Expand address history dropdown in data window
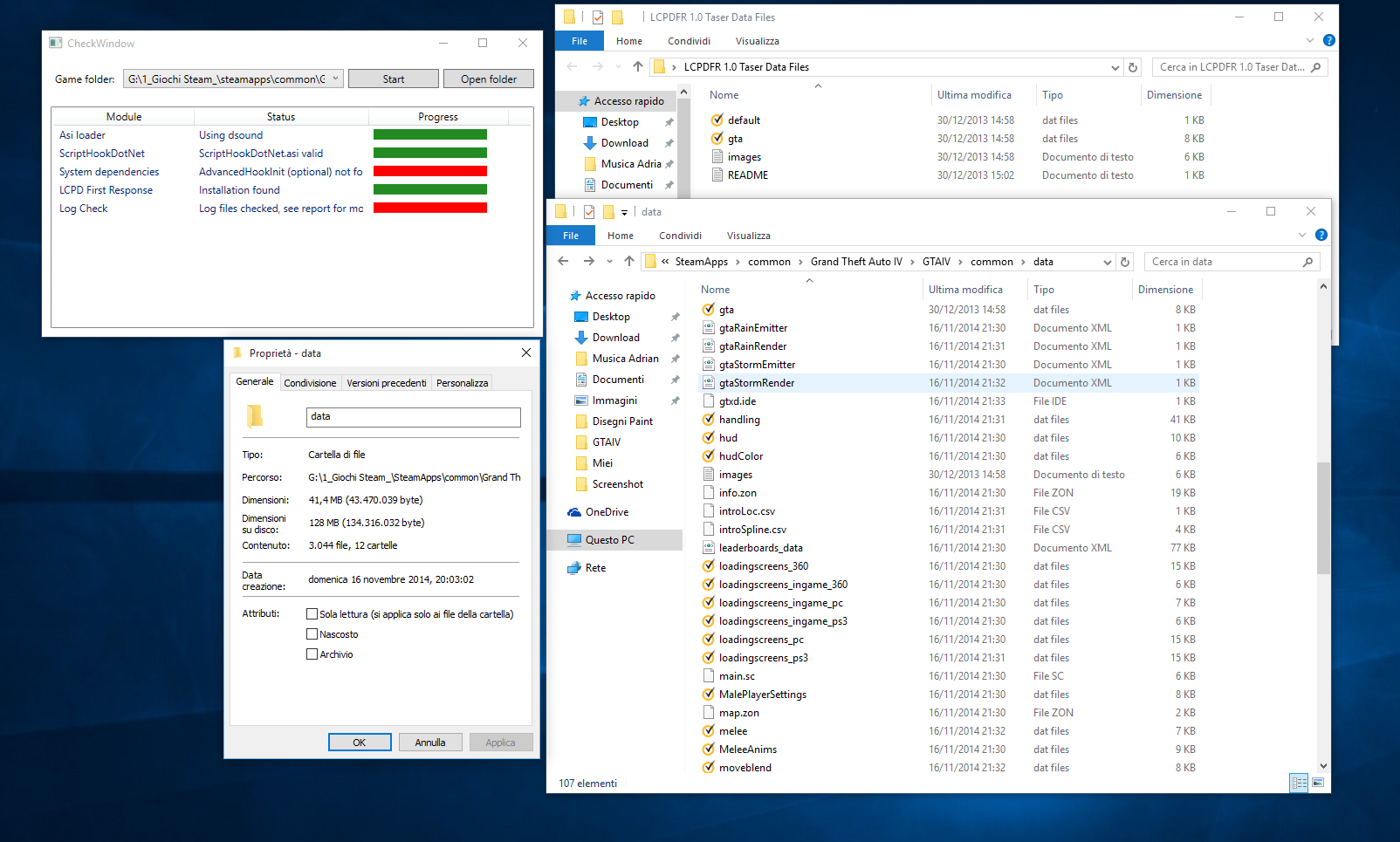Screen dimensions: 1400x842 tap(1107, 262)
